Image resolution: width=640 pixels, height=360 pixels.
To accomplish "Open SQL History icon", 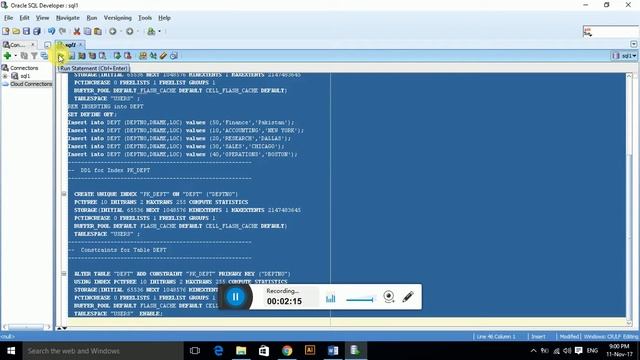I will 174,56.
